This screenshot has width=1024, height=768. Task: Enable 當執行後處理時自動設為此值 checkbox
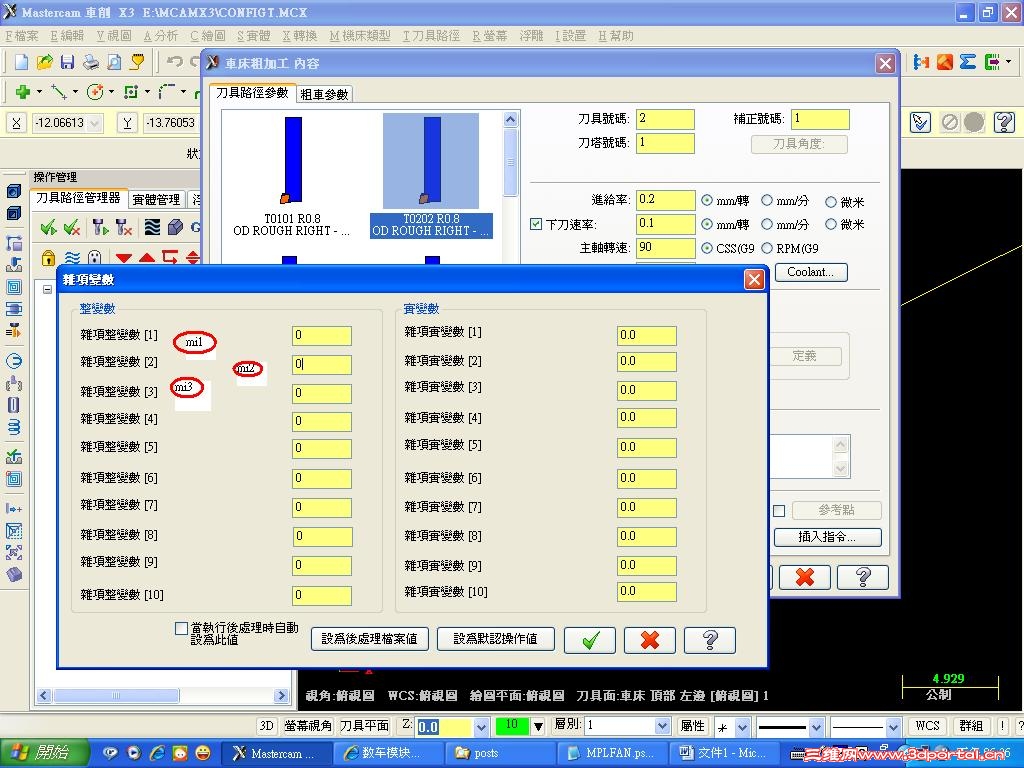(x=182, y=628)
